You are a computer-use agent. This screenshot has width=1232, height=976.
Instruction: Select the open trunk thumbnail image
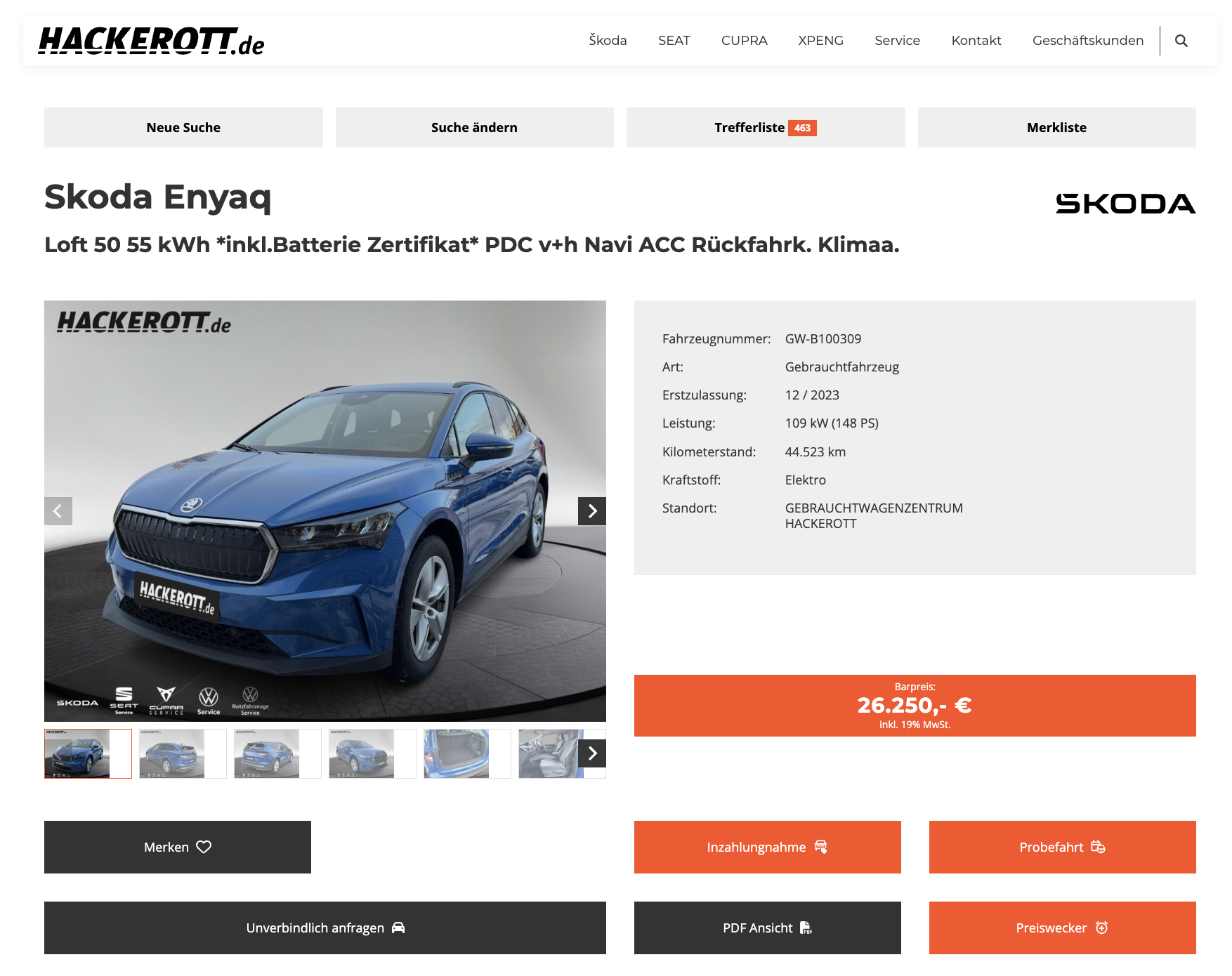(x=457, y=753)
